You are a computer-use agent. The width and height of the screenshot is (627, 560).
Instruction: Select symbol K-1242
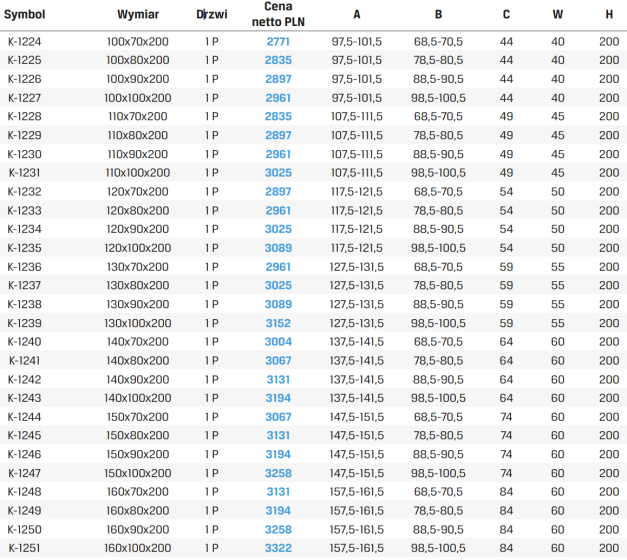pyautogui.click(x=24, y=380)
